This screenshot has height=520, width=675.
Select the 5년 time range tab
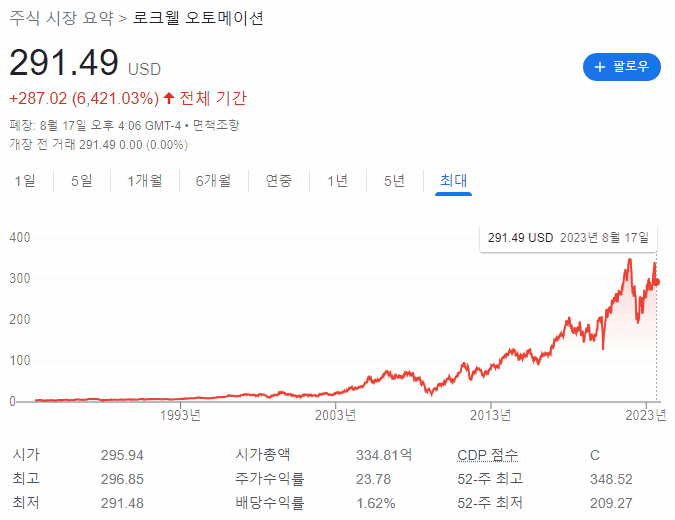[x=394, y=181]
